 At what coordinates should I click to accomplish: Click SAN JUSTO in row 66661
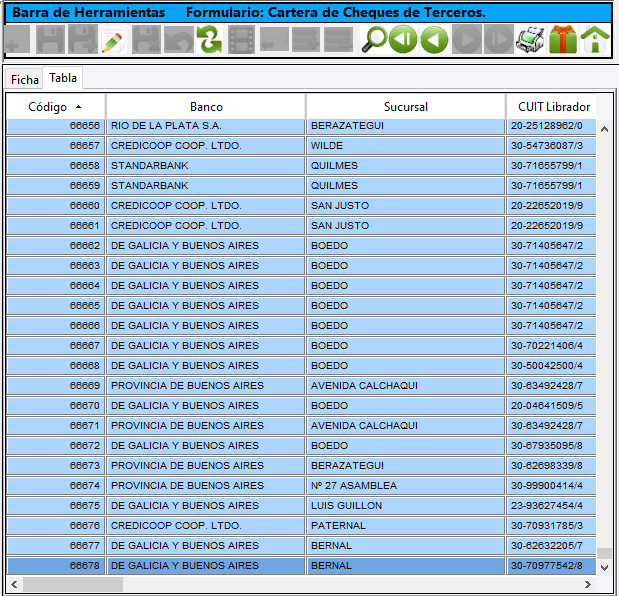405,226
